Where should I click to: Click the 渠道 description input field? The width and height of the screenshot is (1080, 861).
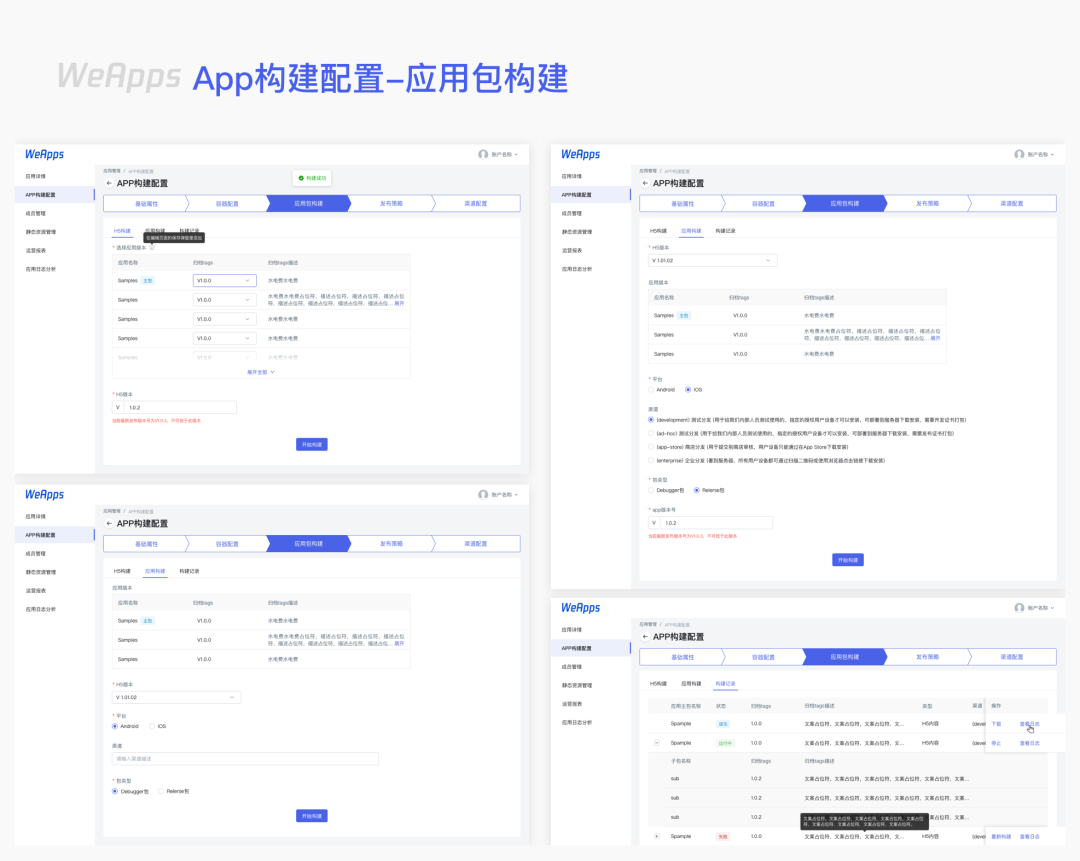coord(245,758)
